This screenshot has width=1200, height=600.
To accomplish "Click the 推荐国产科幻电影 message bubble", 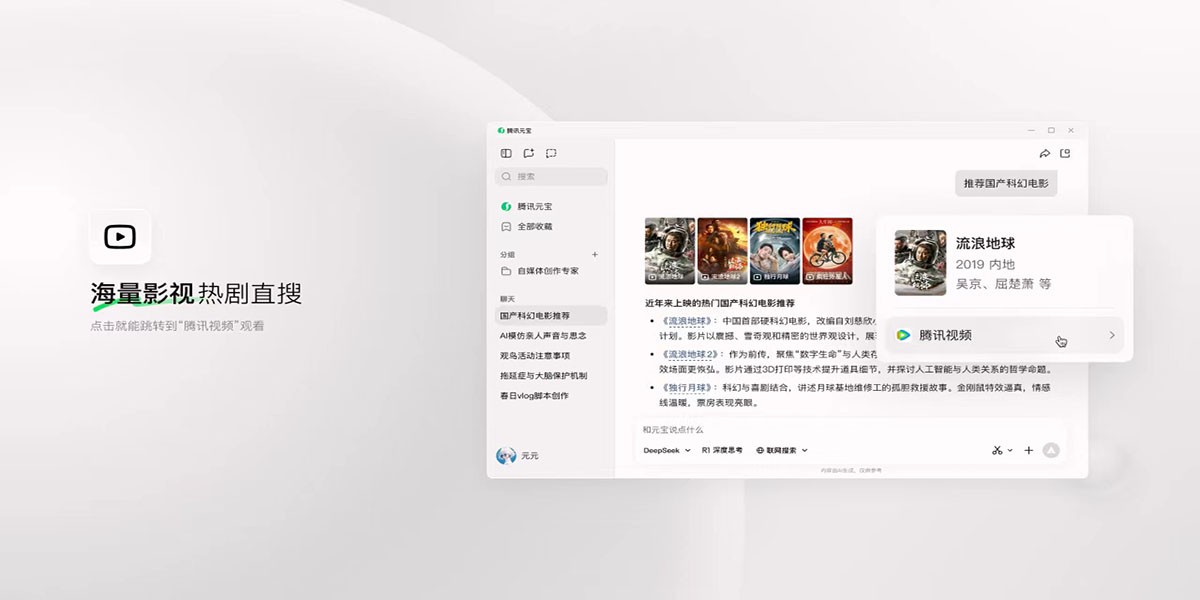I will 1006,183.
